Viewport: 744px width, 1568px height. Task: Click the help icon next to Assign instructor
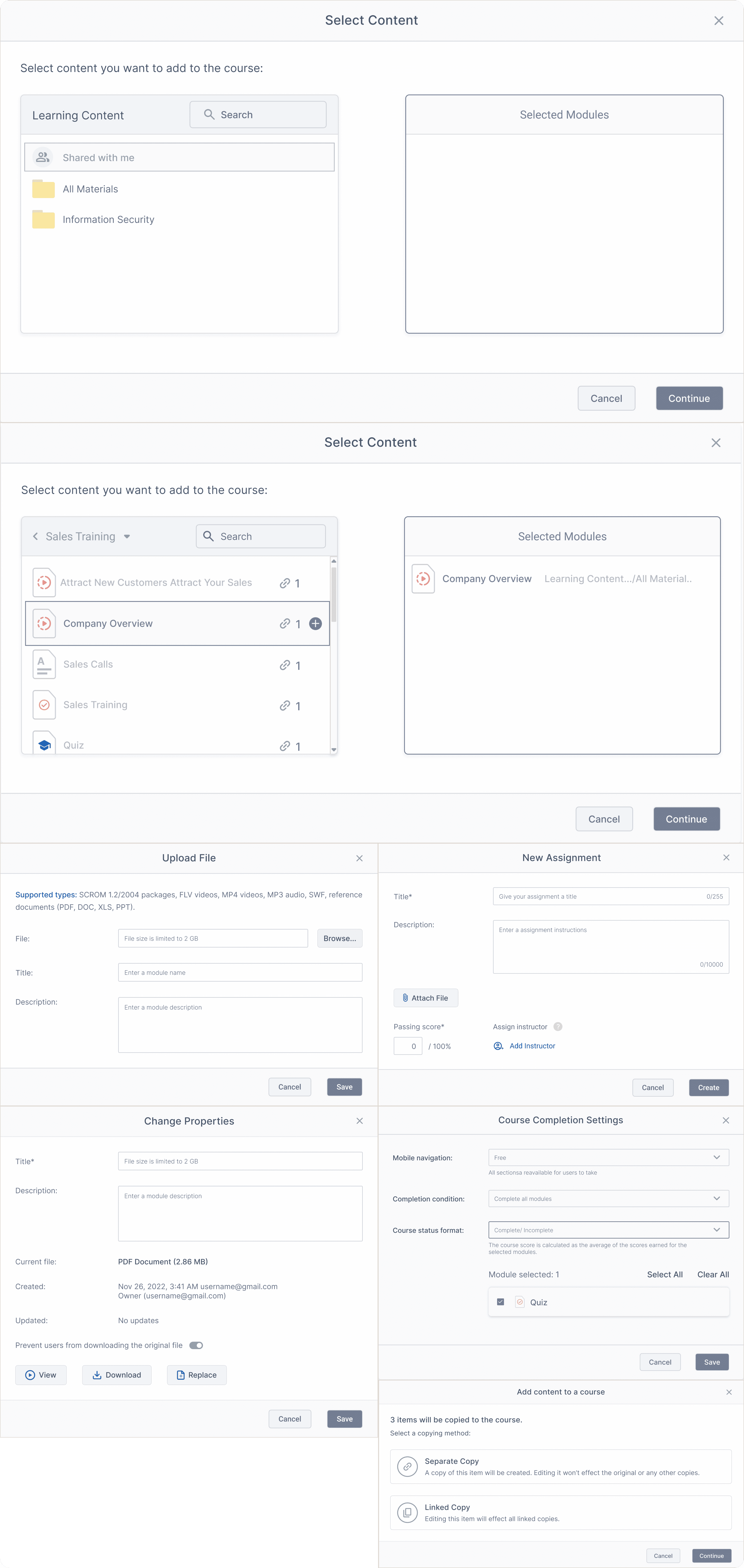coord(558,1026)
